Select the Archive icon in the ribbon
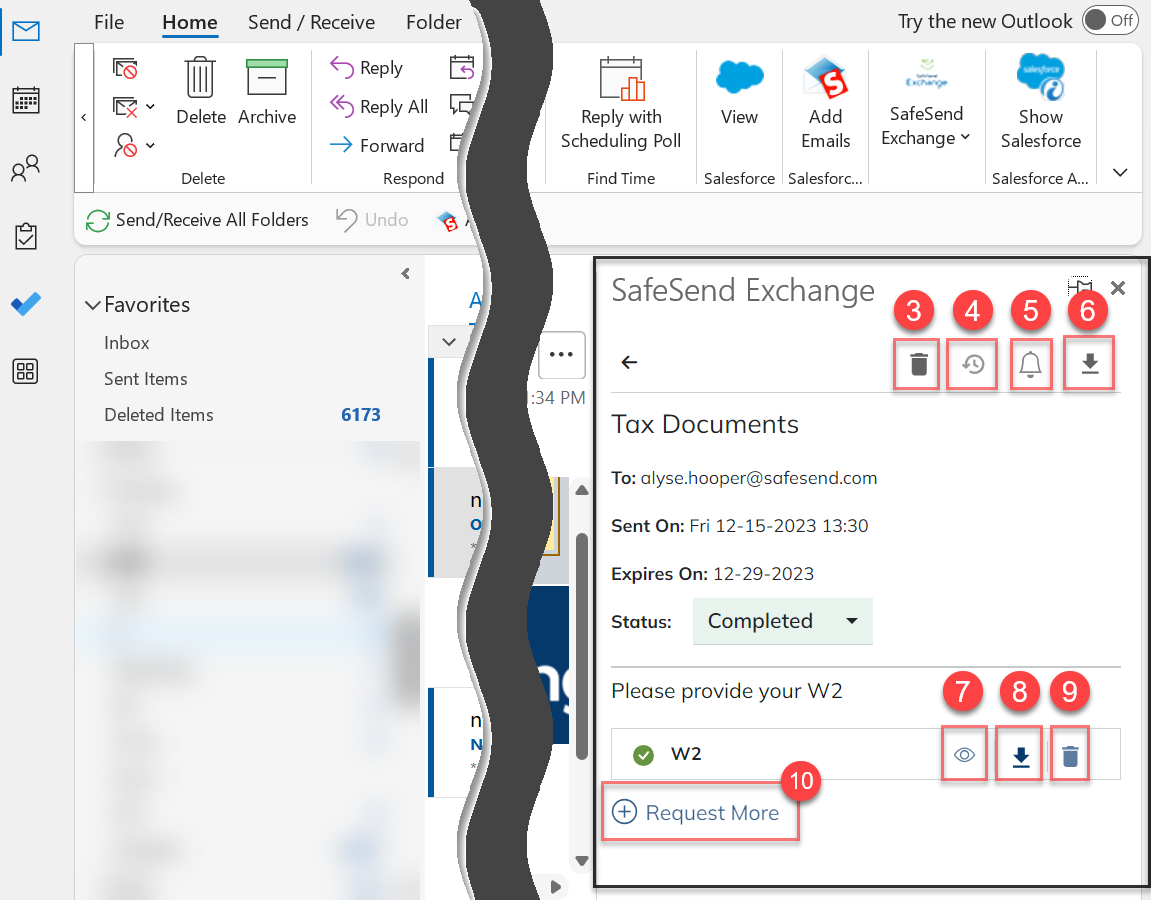 pos(266,90)
